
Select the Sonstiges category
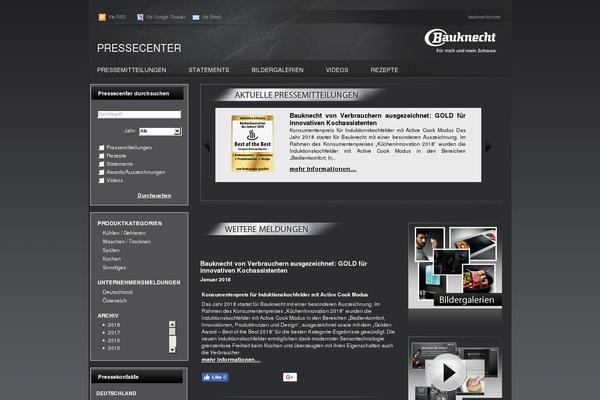(114, 268)
